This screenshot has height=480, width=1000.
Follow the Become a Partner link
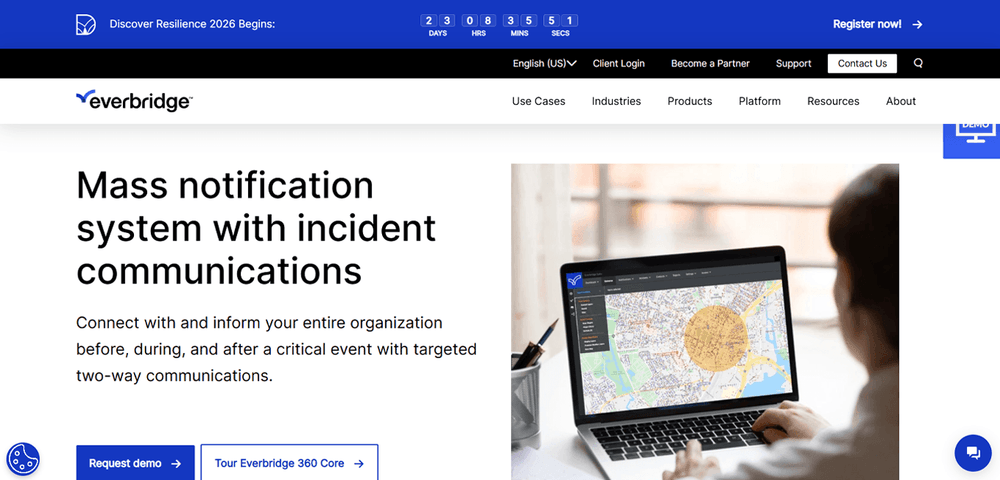[x=710, y=63]
